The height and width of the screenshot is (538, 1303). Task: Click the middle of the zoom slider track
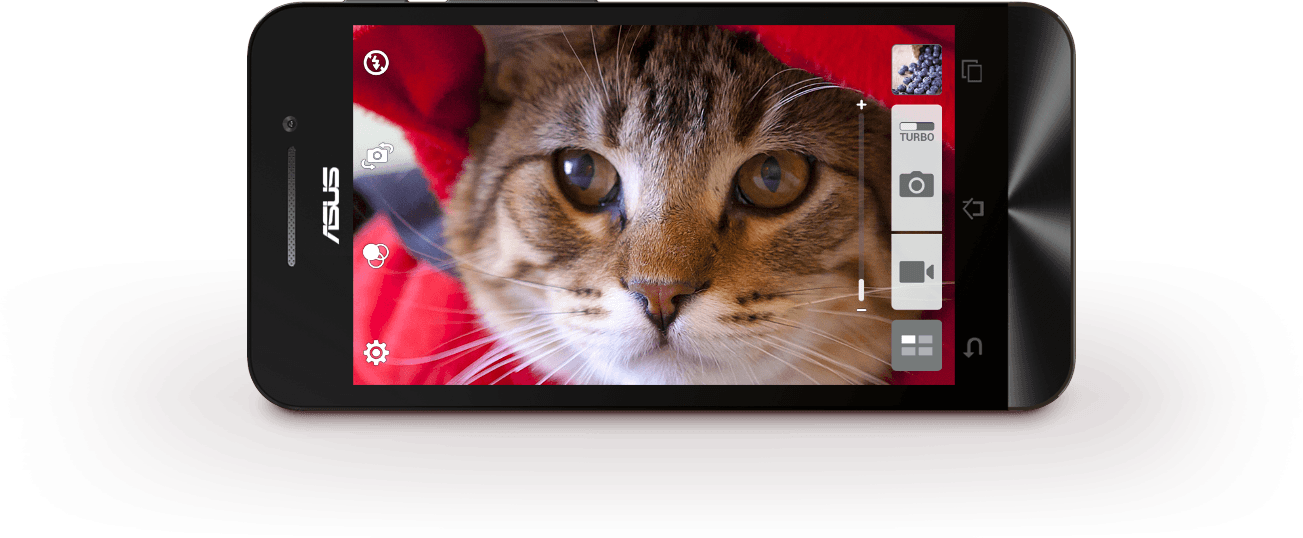tap(861, 200)
